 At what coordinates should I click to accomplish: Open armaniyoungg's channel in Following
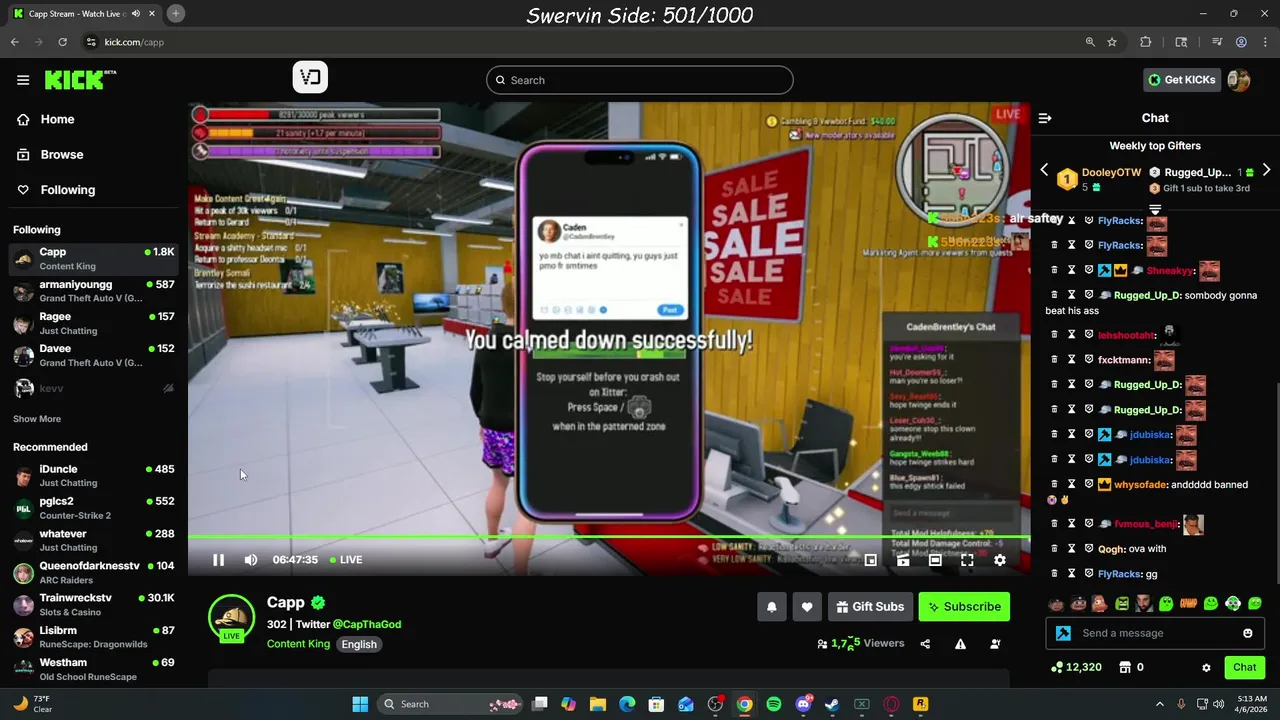(94, 291)
